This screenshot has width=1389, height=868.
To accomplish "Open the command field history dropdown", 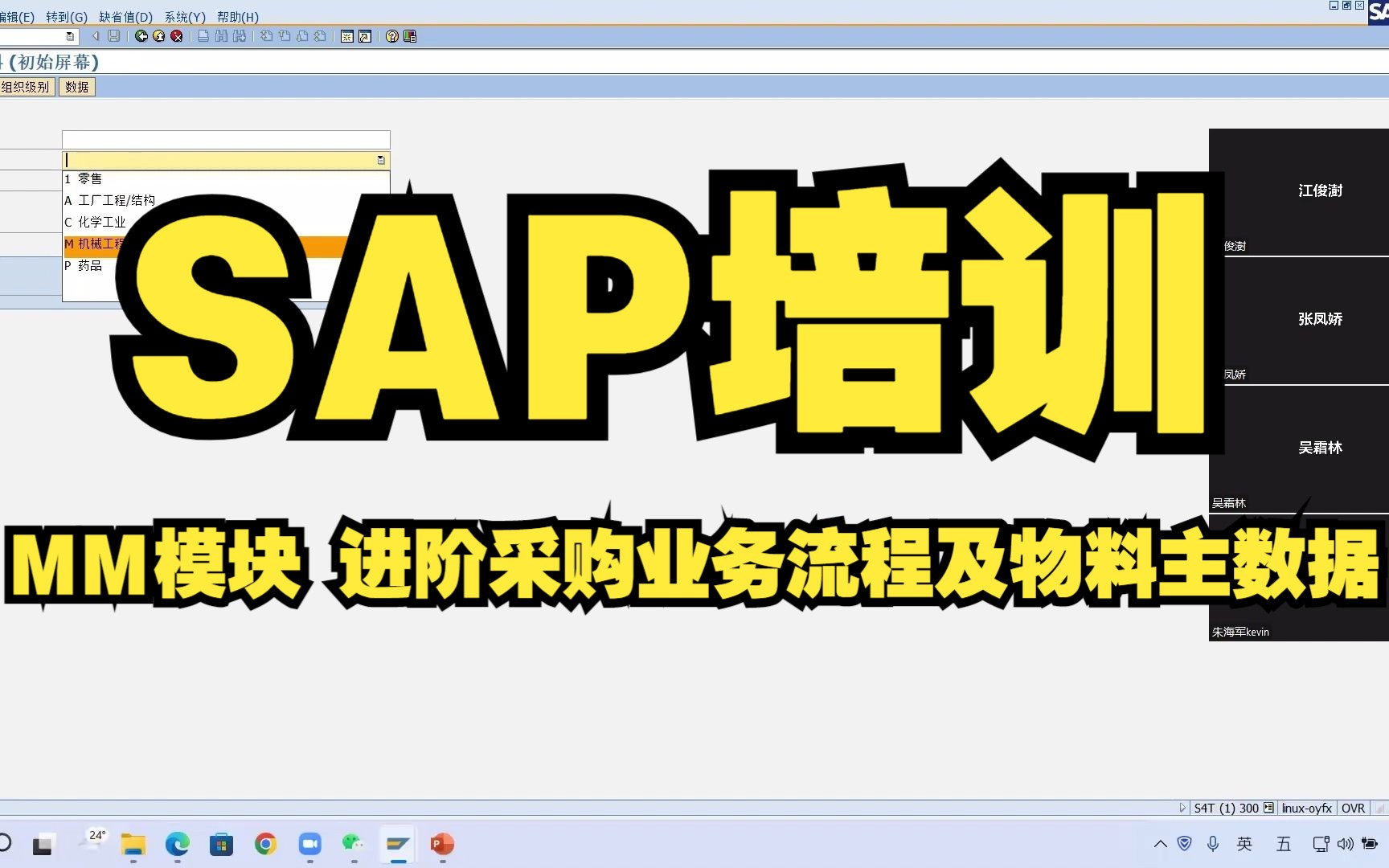I will 70,36.
